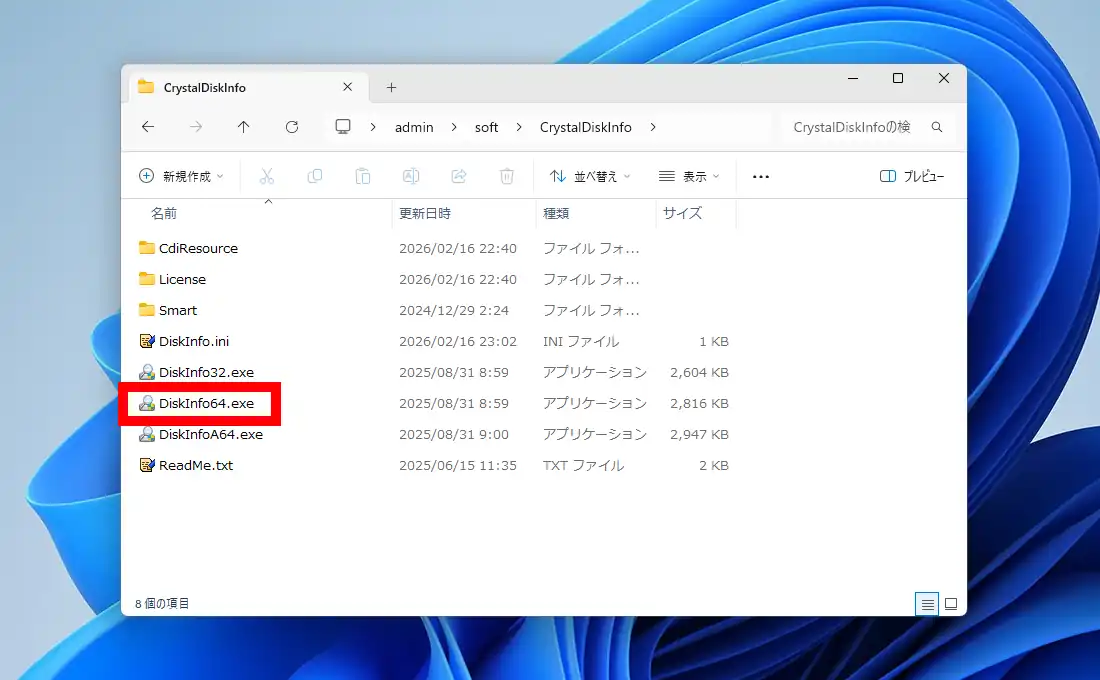Click the Rename icon in toolbar
The image size is (1100, 680).
[x=411, y=176]
